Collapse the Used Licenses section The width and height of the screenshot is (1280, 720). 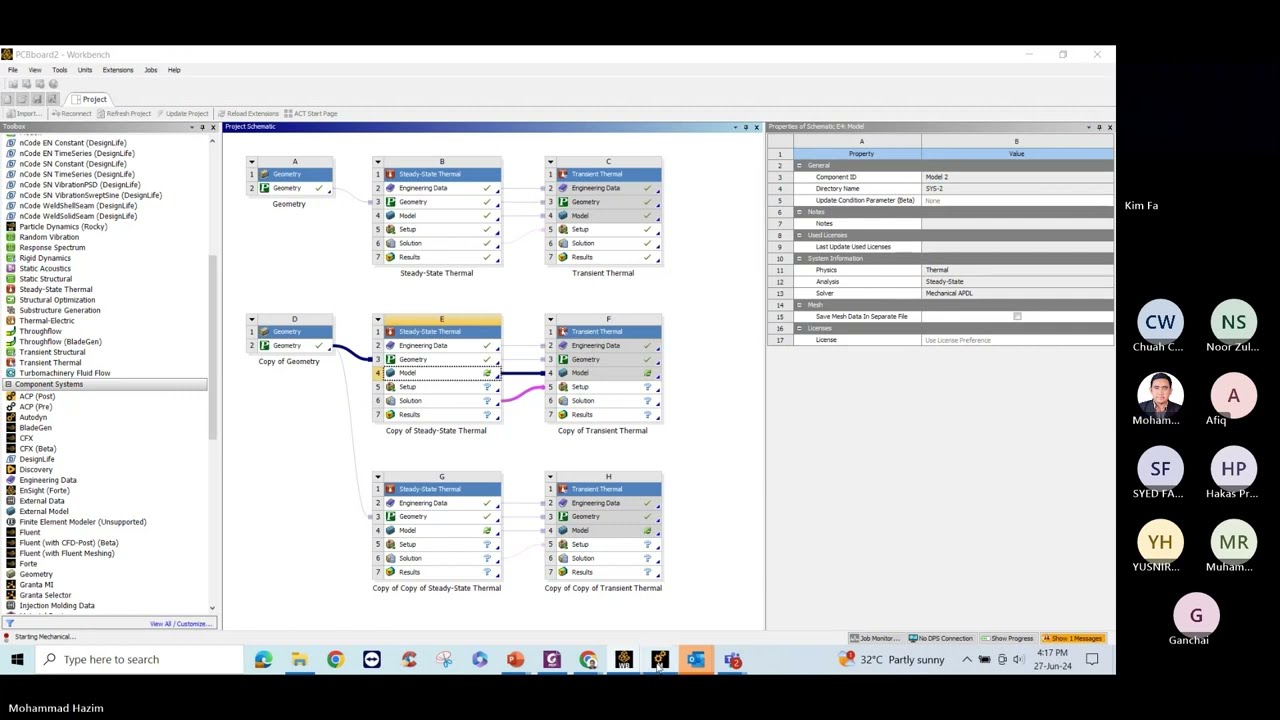pyautogui.click(x=799, y=235)
